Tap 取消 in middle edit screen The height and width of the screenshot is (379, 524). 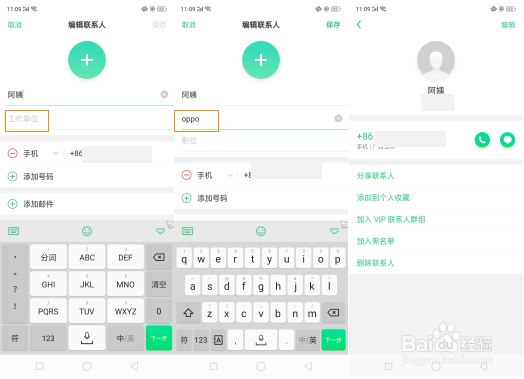188,25
